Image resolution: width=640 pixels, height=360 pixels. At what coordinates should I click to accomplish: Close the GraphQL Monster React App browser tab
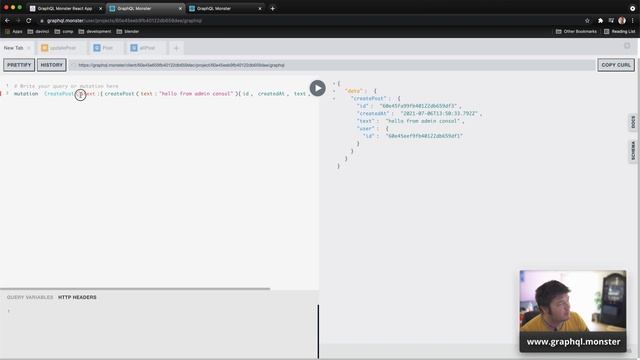[100, 8]
